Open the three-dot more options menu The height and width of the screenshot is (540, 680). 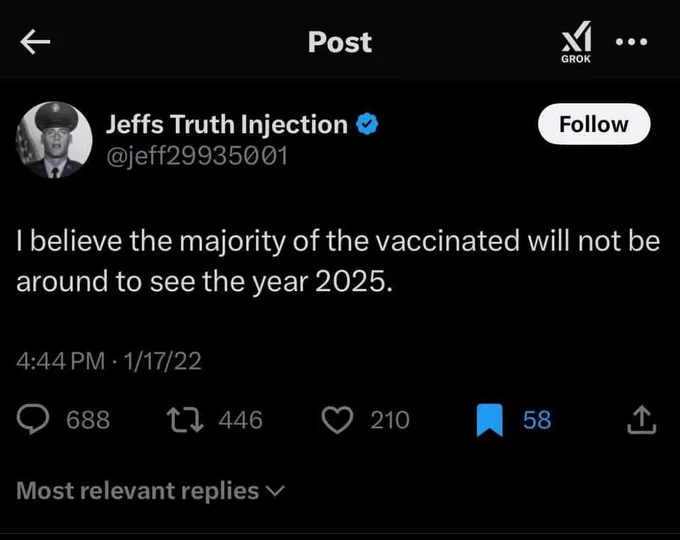point(631,42)
